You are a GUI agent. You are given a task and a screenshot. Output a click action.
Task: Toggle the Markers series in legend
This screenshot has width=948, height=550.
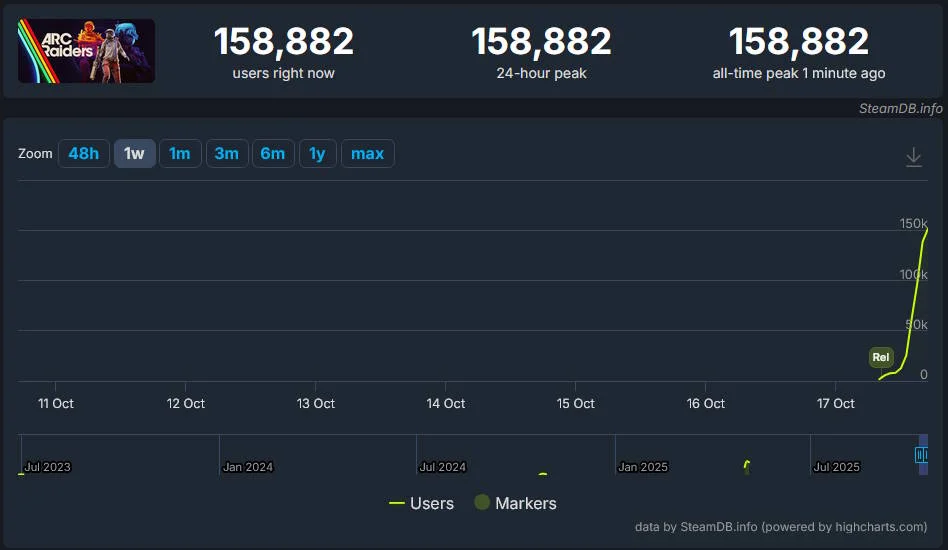[515, 503]
